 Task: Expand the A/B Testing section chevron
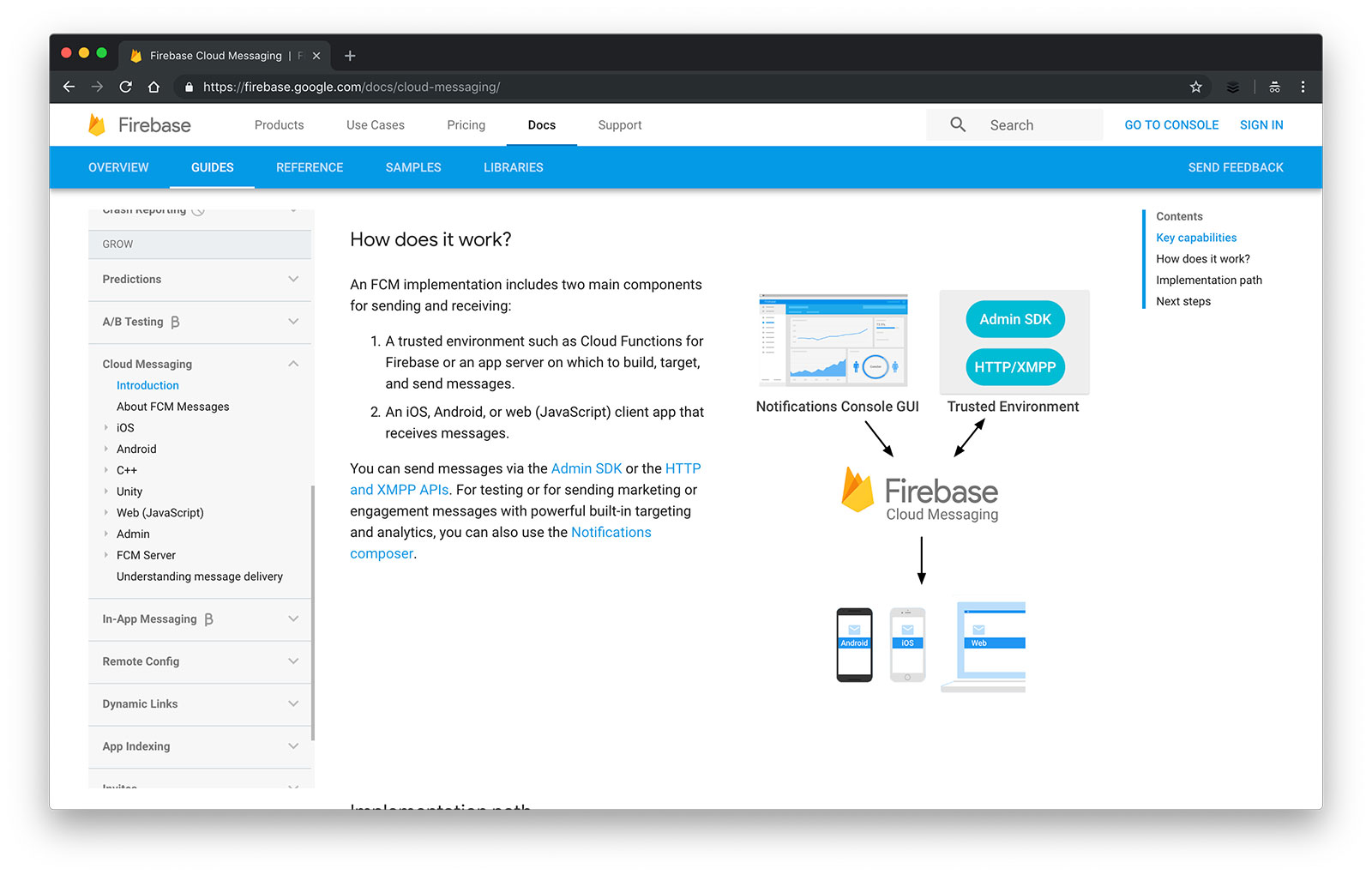293,322
